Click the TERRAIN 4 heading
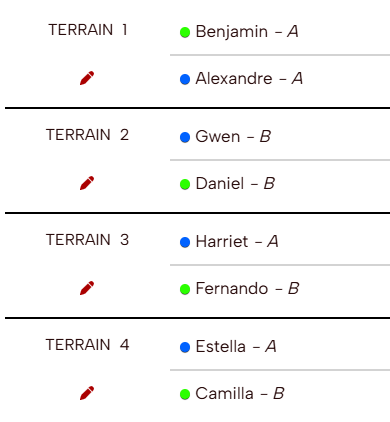 point(87,345)
